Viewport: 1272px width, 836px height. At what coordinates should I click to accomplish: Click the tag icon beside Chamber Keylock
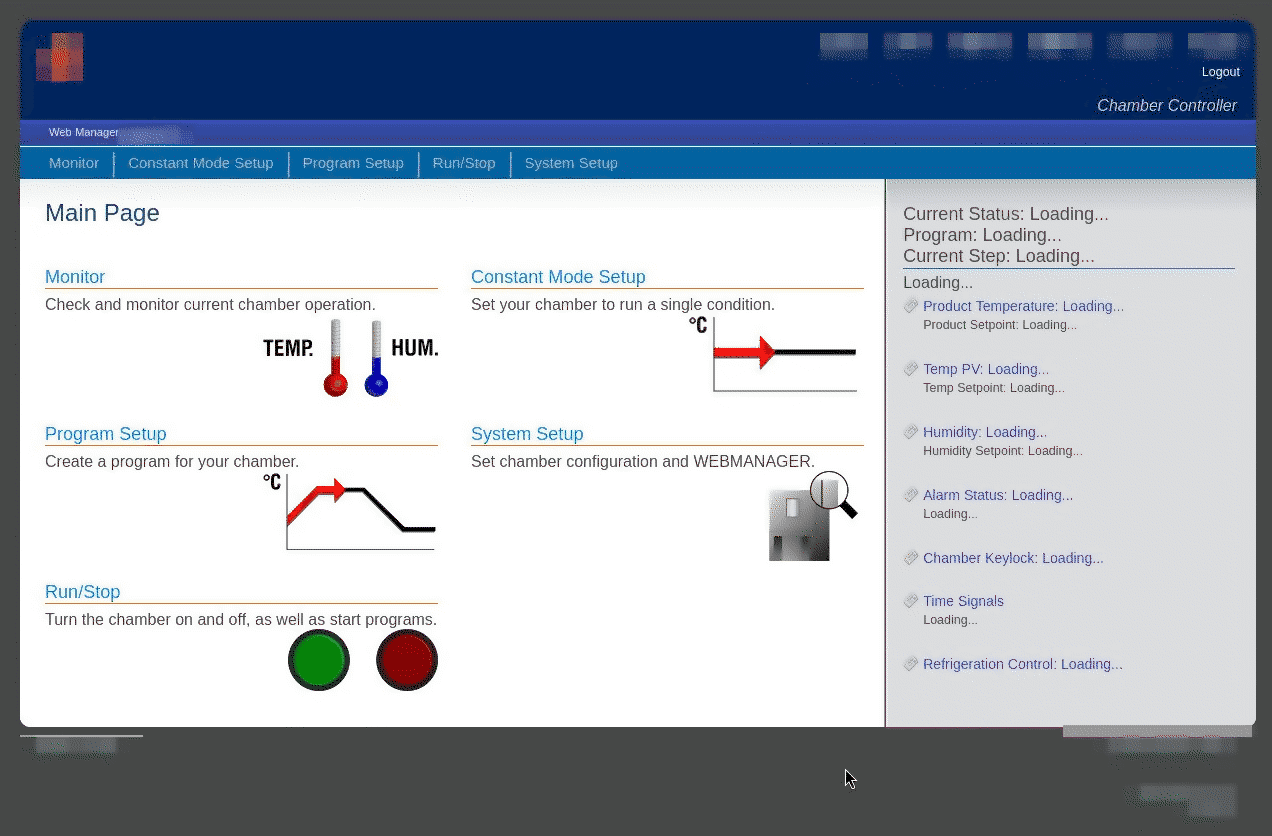click(911, 558)
